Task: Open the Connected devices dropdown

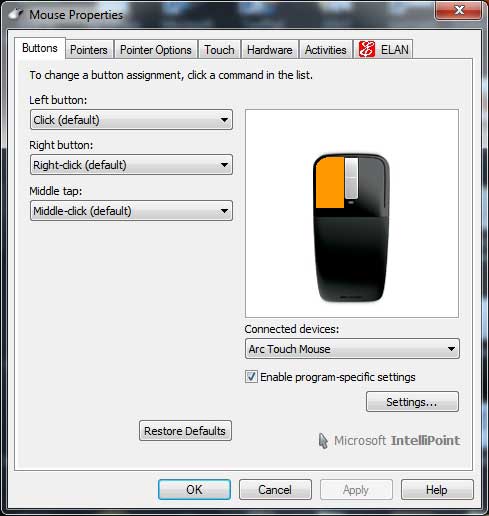Action: pos(352,349)
